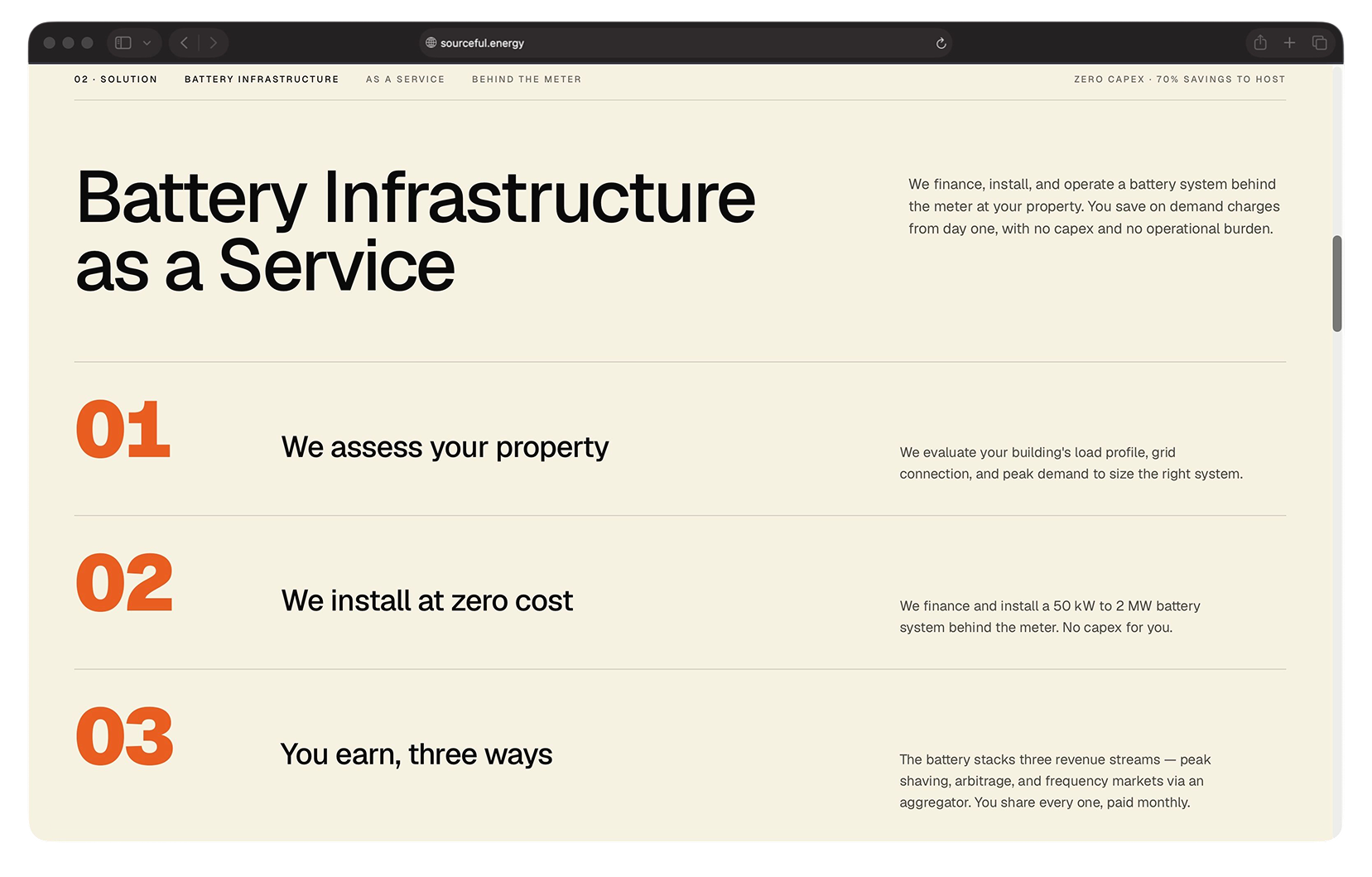Open the Share menu icon
Viewport: 1372px width, 877px height.
point(1259,42)
